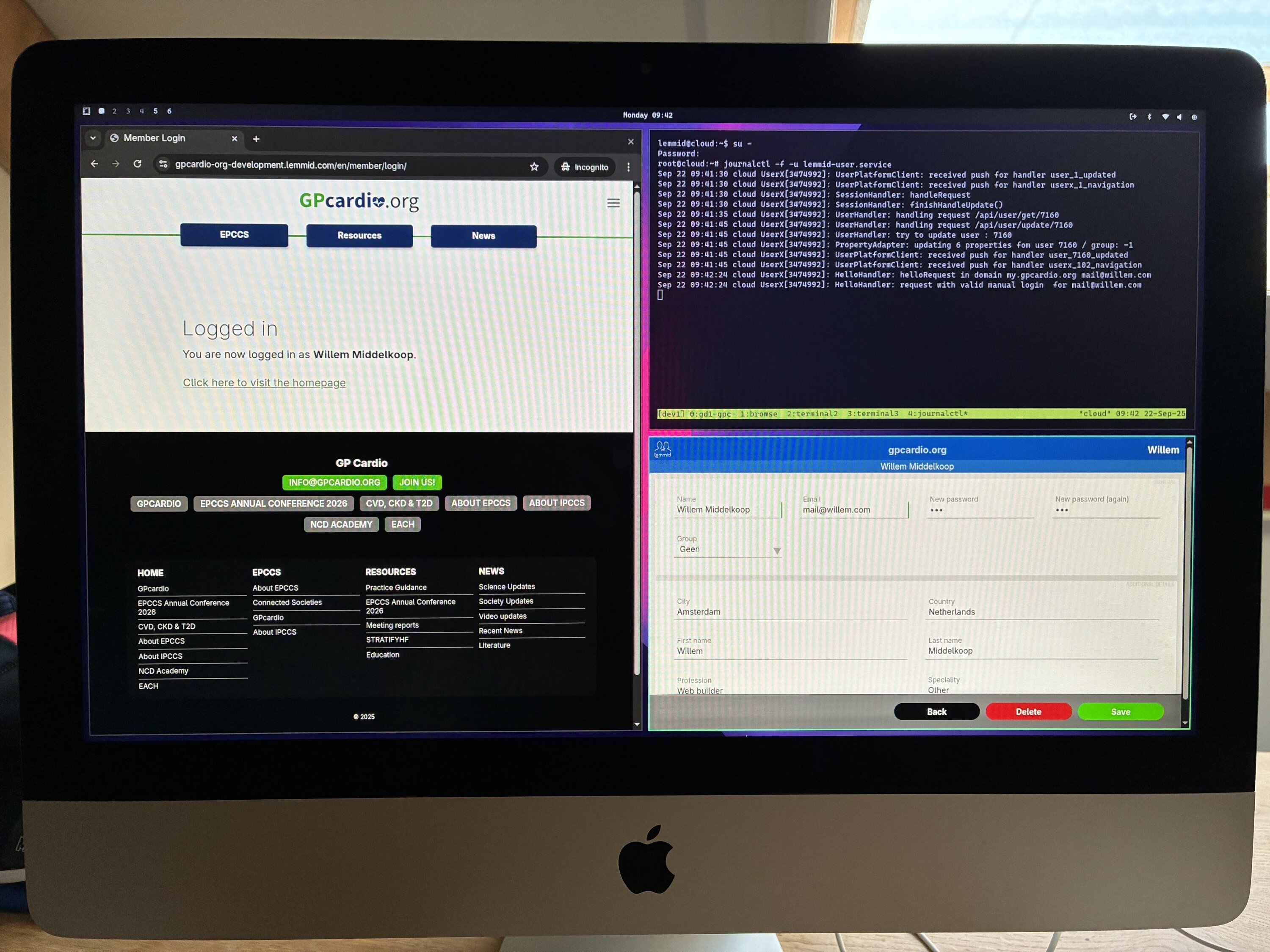Bookmark this page with the star icon
This screenshot has width=1270, height=952.
[x=535, y=166]
